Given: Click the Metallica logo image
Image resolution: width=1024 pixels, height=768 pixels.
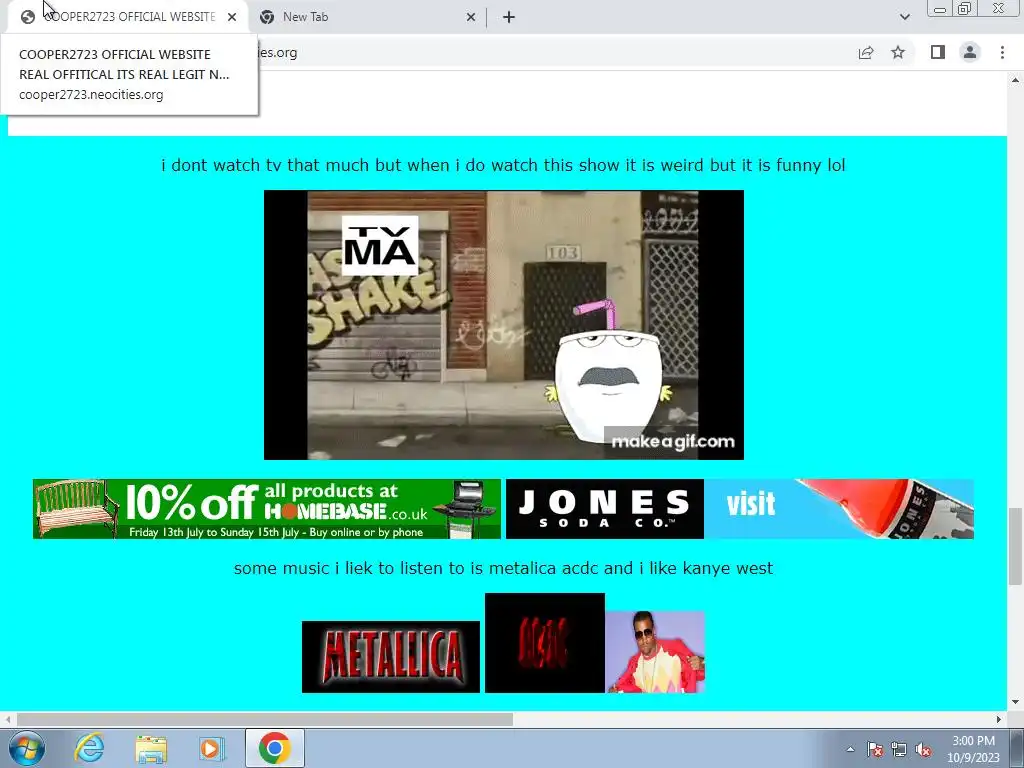Looking at the screenshot, I should coord(391,656).
